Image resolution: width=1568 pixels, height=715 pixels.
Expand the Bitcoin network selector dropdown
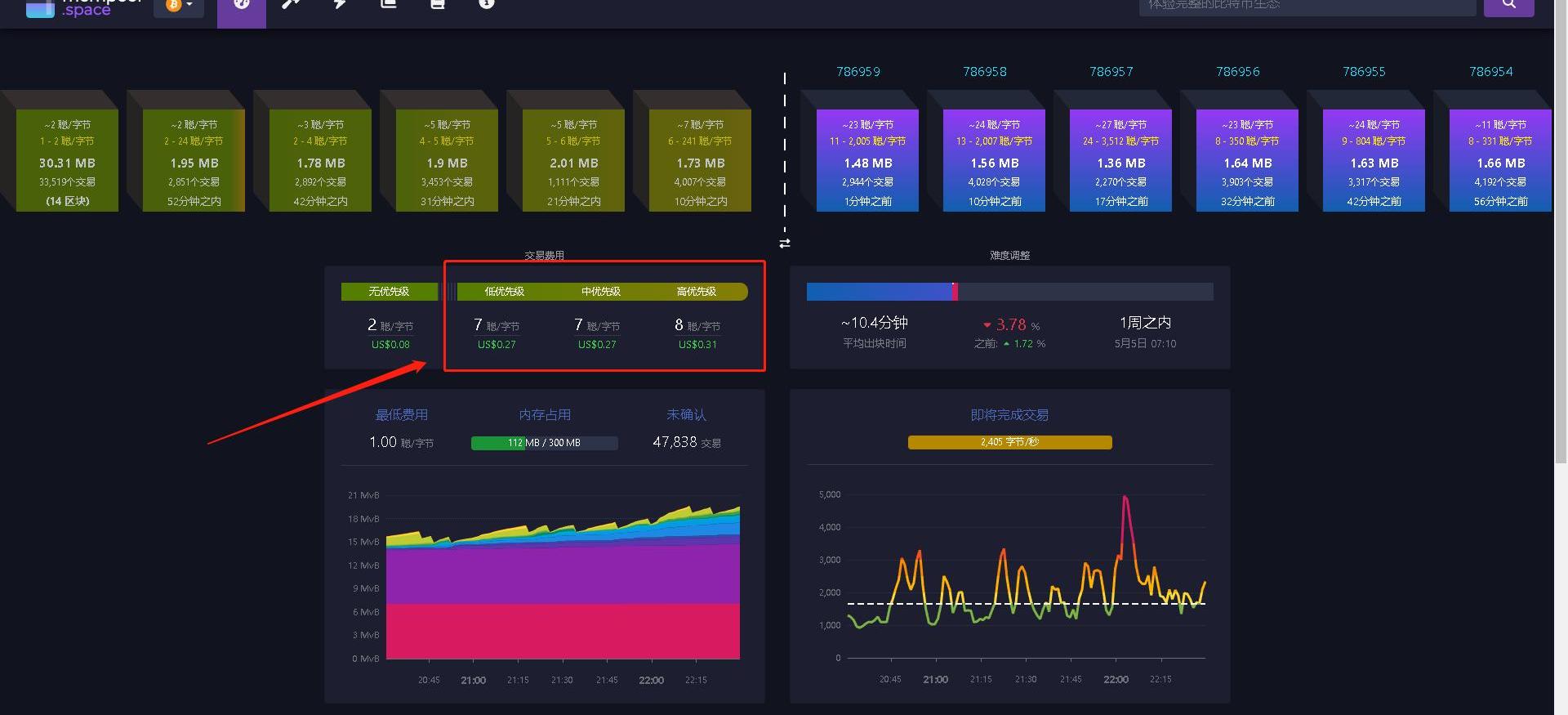179,7
